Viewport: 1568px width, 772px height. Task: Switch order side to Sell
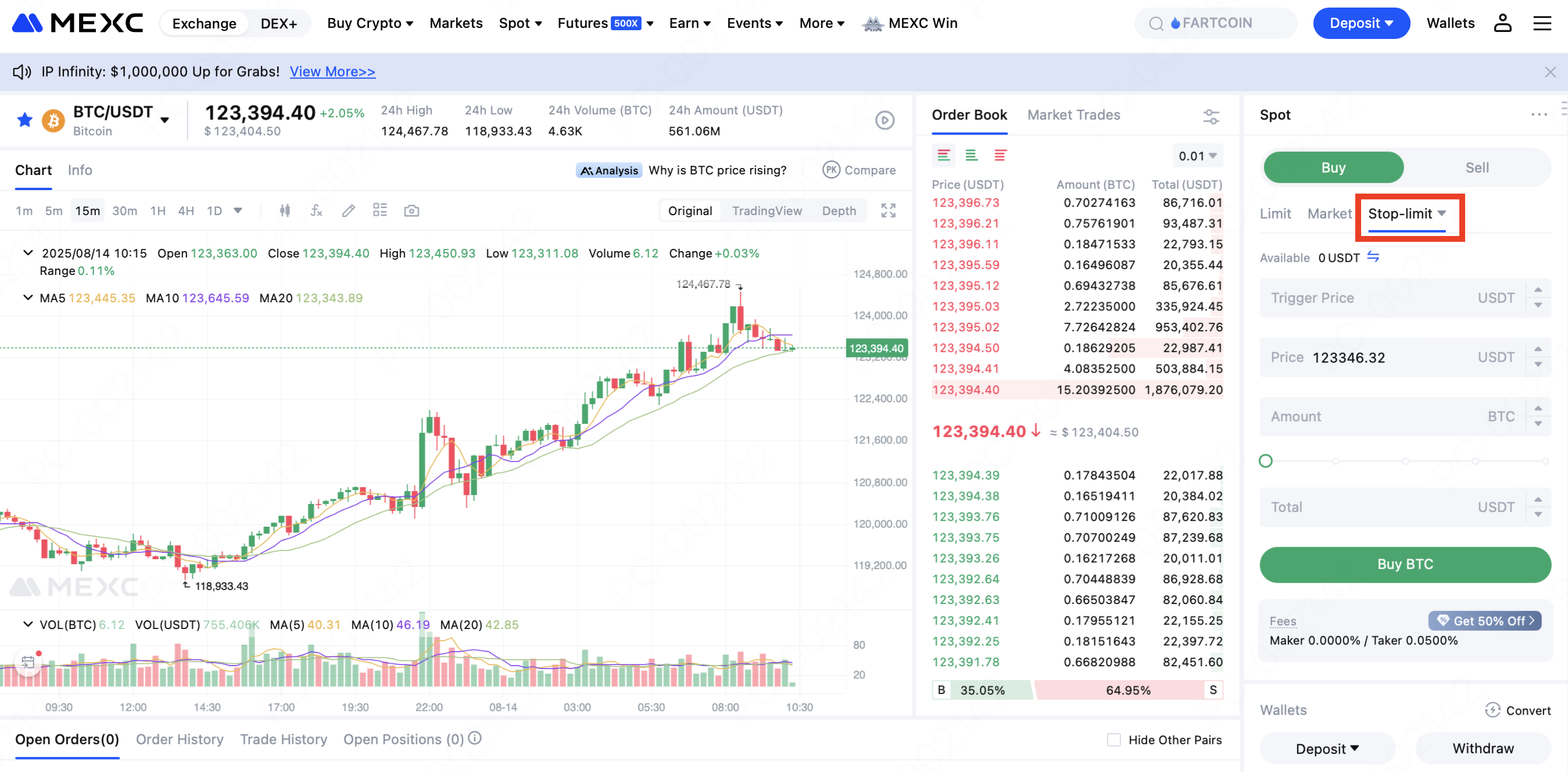1476,167
